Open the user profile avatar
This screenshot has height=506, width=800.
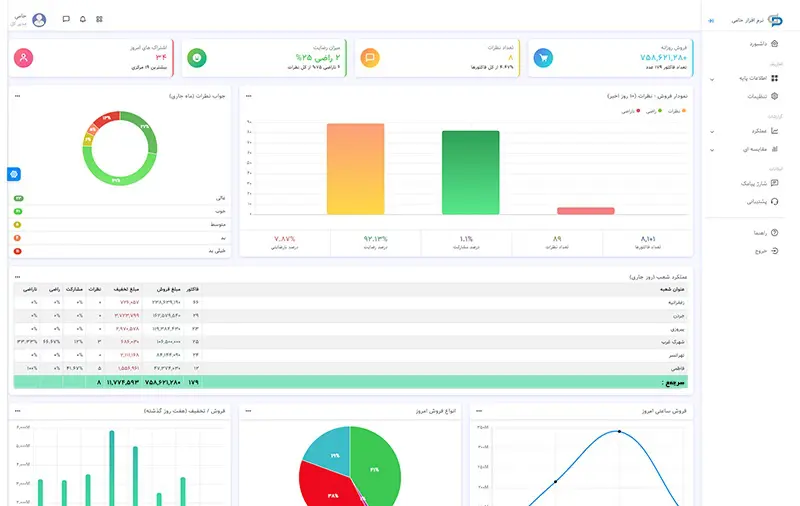pyautogui.click(x=39, y=20)
